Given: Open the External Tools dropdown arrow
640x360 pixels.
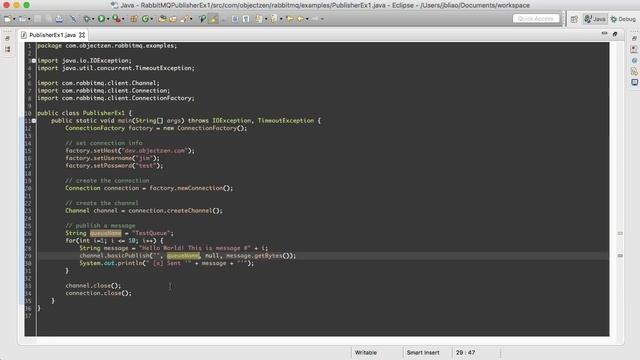Looking at the screenshot, I should click(123, 19).
